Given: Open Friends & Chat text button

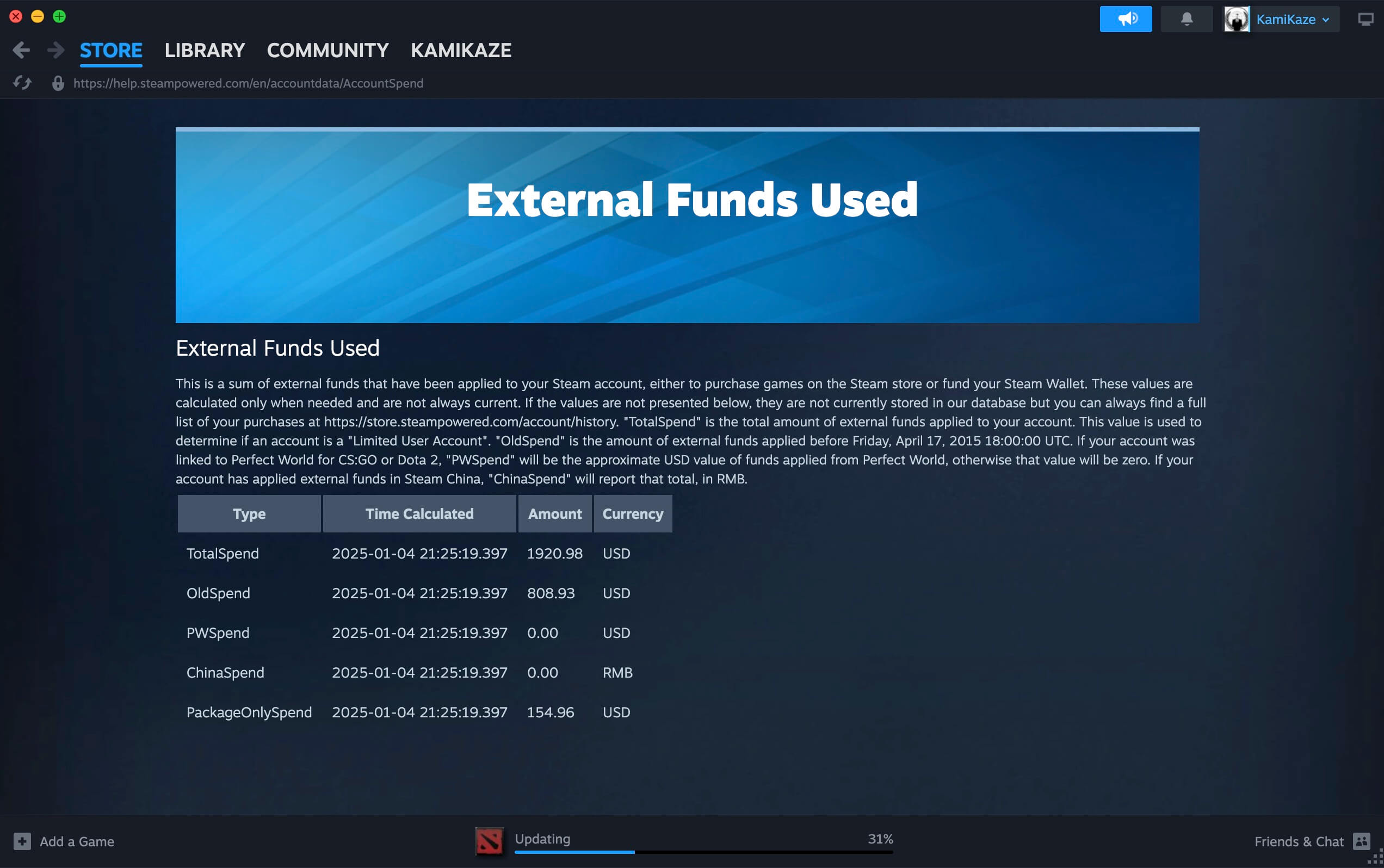Looking at the screenshot, I should pyautogui.click(x=1299, y=841).
